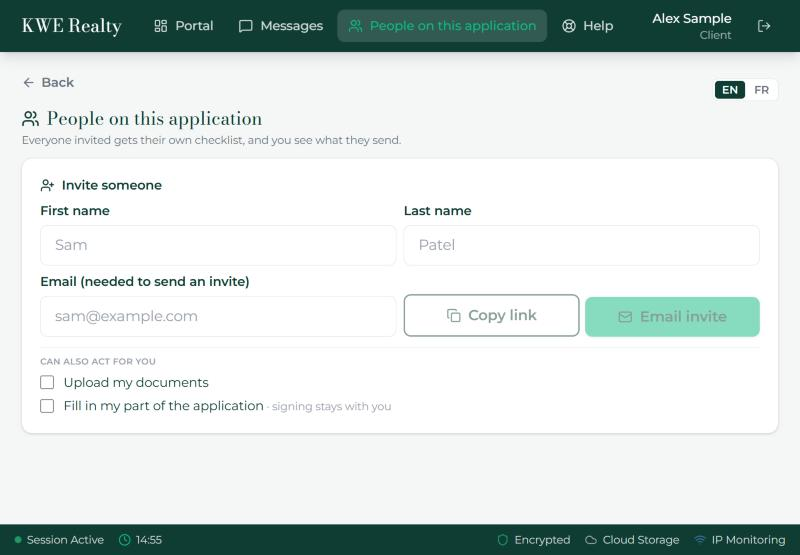
Task: Click the 'Email (needed to send an invite)' label
Action: [145, 282]
